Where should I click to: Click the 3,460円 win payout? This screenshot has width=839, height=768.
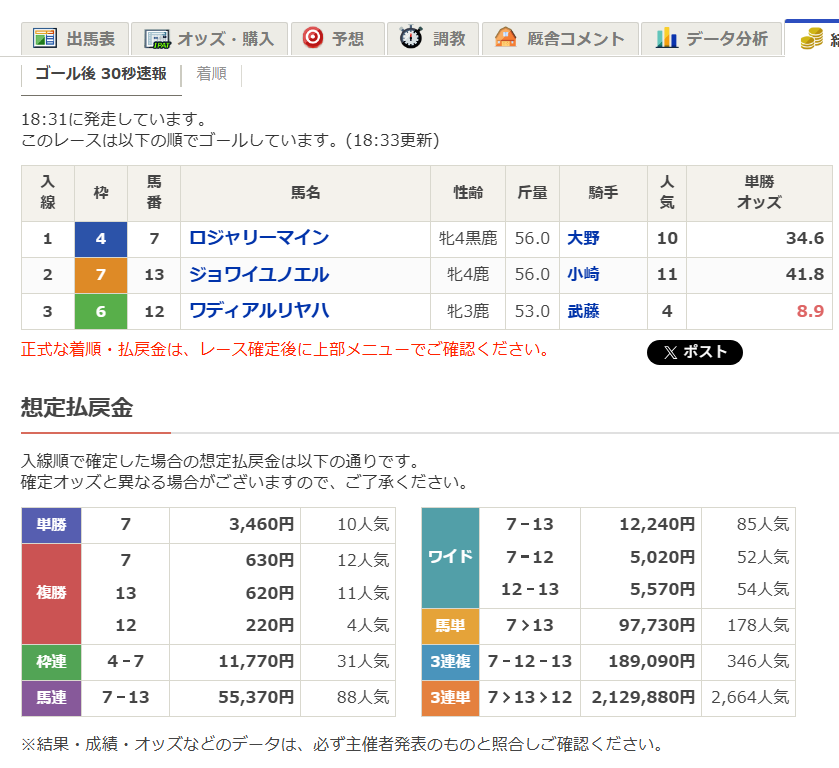pos(262,524)
